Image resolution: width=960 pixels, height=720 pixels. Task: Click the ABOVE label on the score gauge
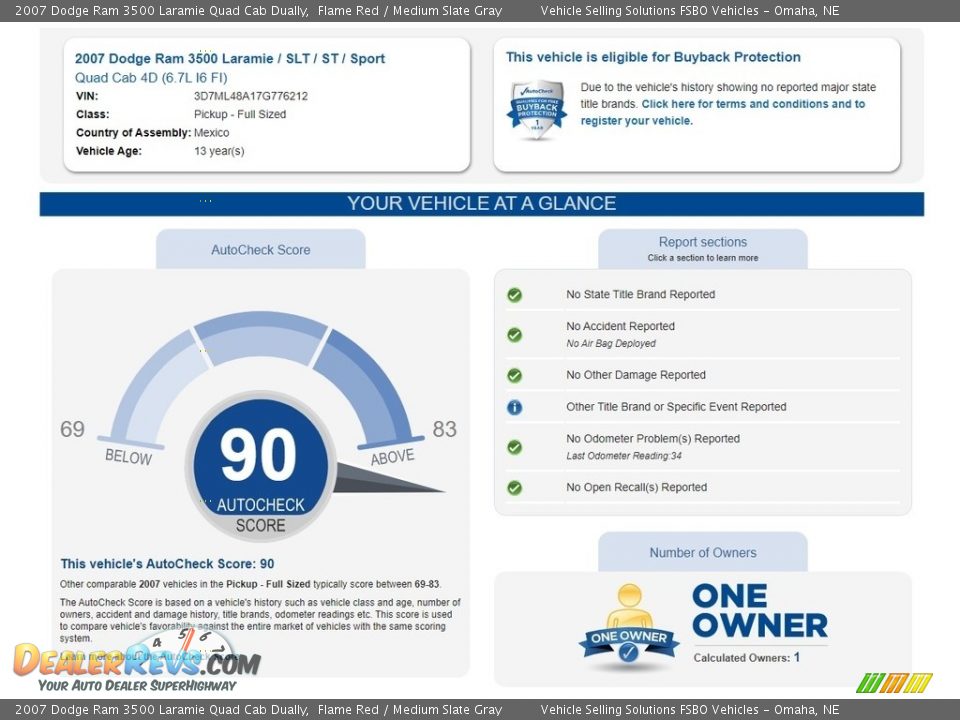click(x=392, y=457)
